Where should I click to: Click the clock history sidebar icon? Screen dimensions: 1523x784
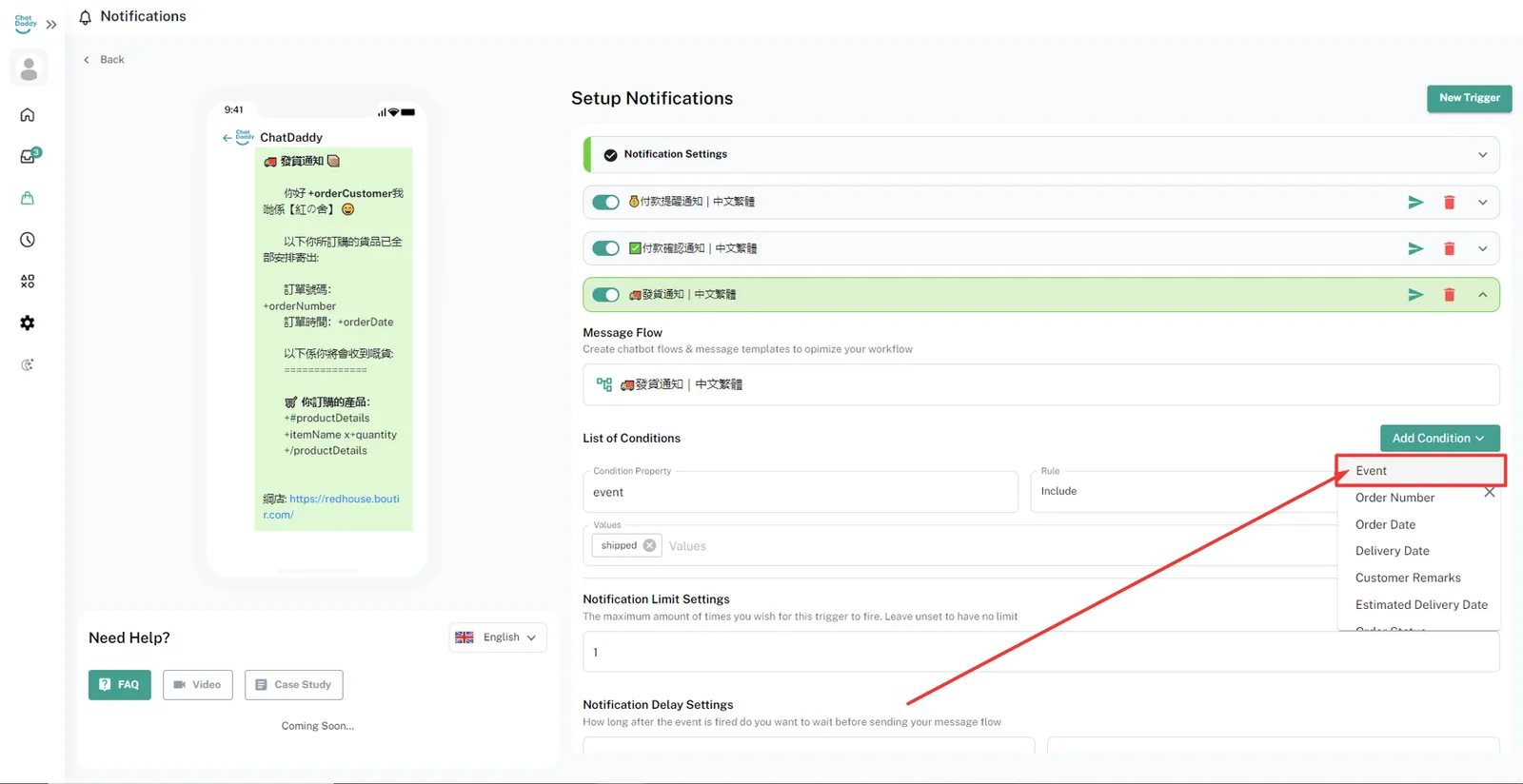28,240
